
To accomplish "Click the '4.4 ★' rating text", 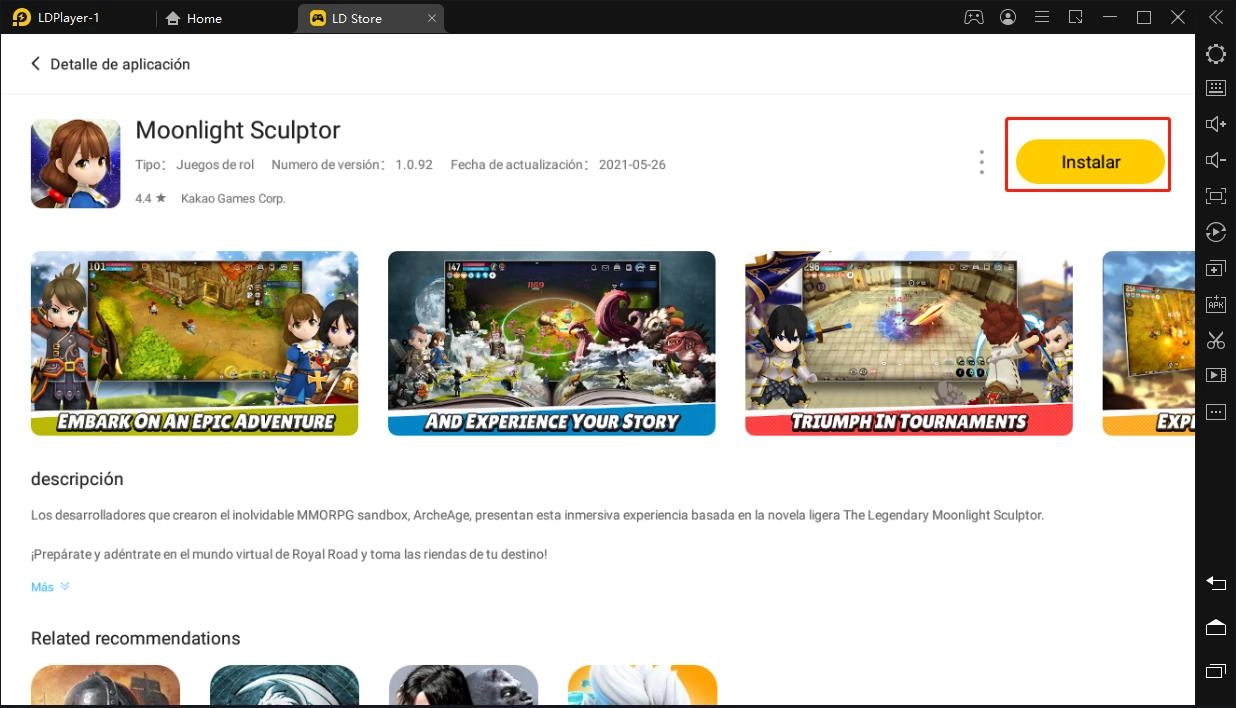I will click(x=151, y=198).
